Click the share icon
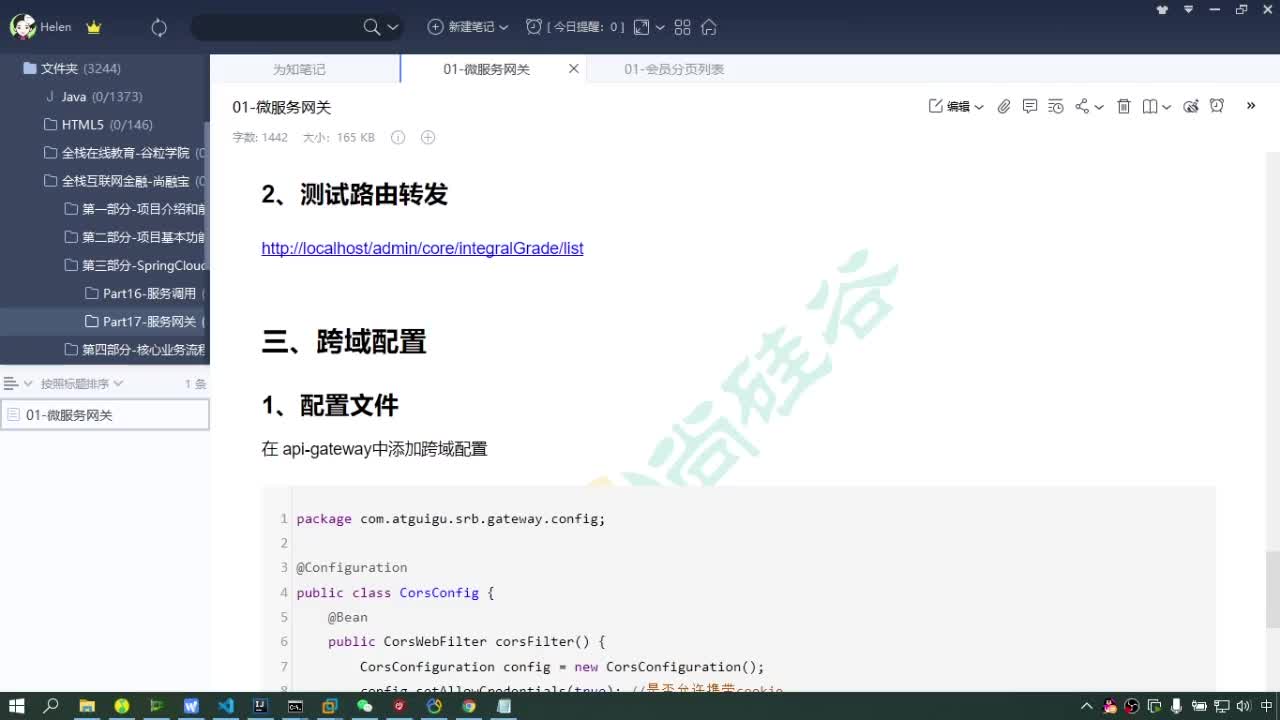The height and width of the screenshot is (720, 1280). click(1082, 106)
